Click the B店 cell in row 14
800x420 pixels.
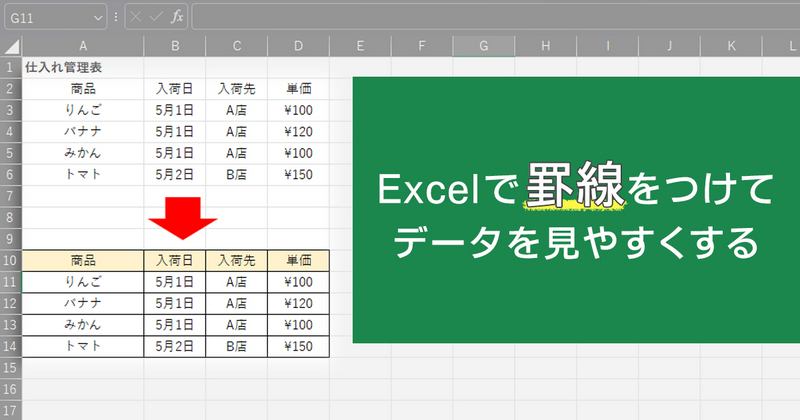(236, 346)
